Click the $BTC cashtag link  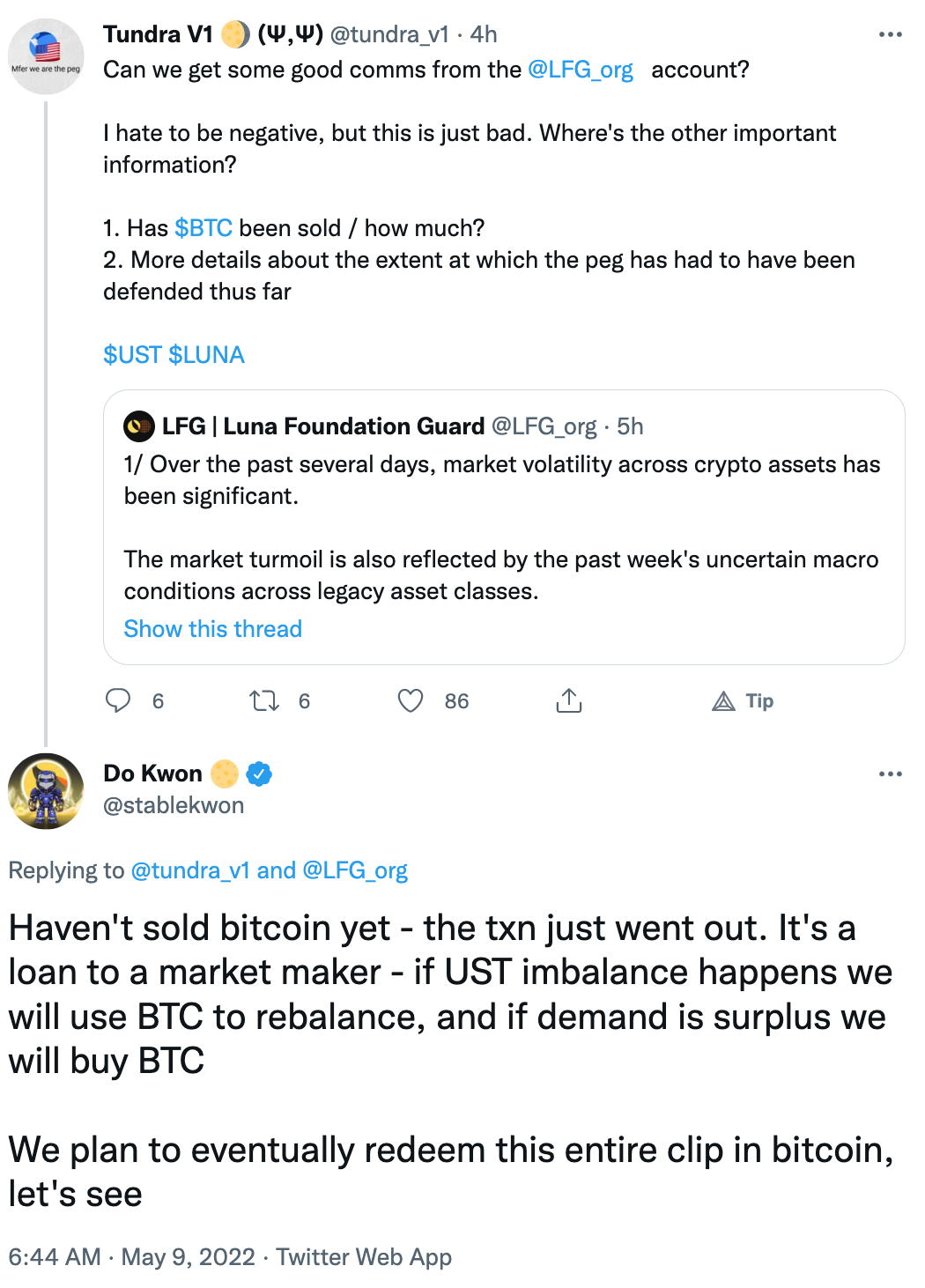click(x=203, y=228)
